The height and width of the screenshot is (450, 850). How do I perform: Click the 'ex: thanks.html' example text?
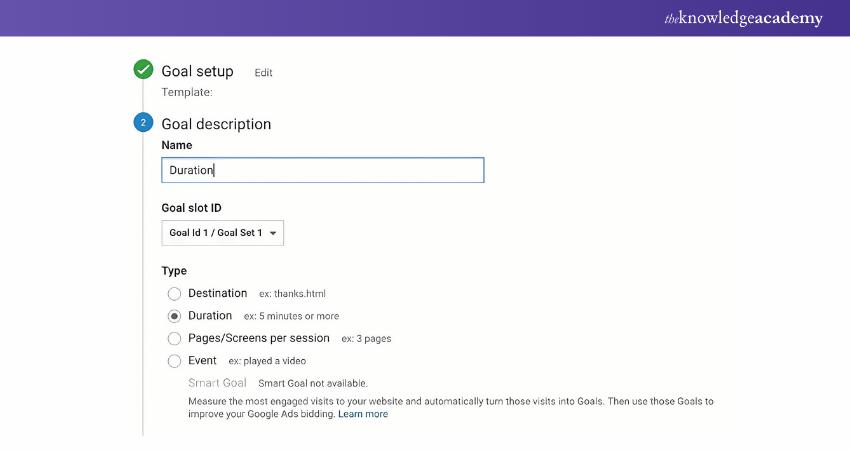point(292,294)
